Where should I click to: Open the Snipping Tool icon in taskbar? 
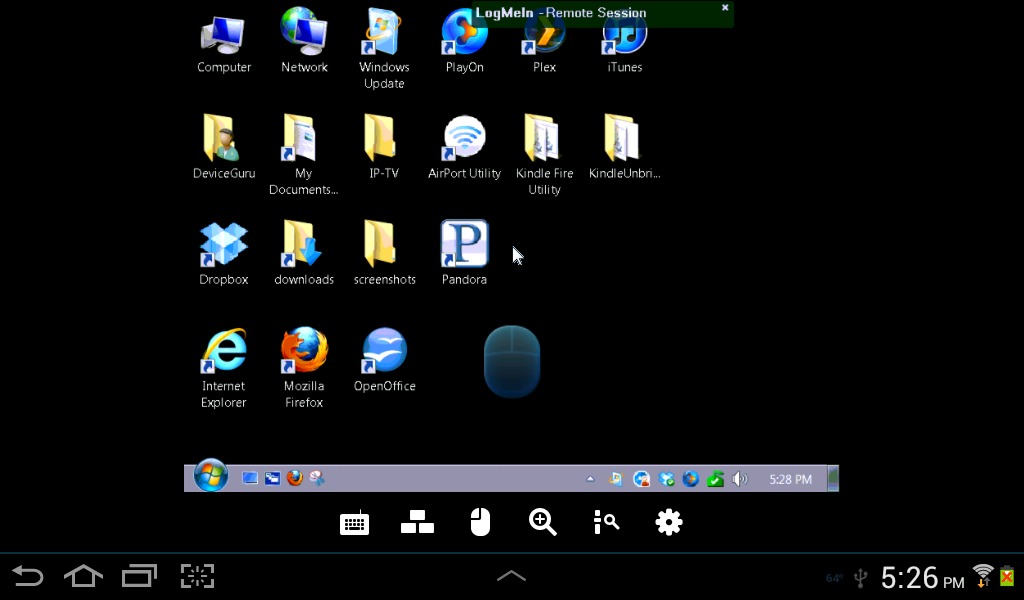317,479
